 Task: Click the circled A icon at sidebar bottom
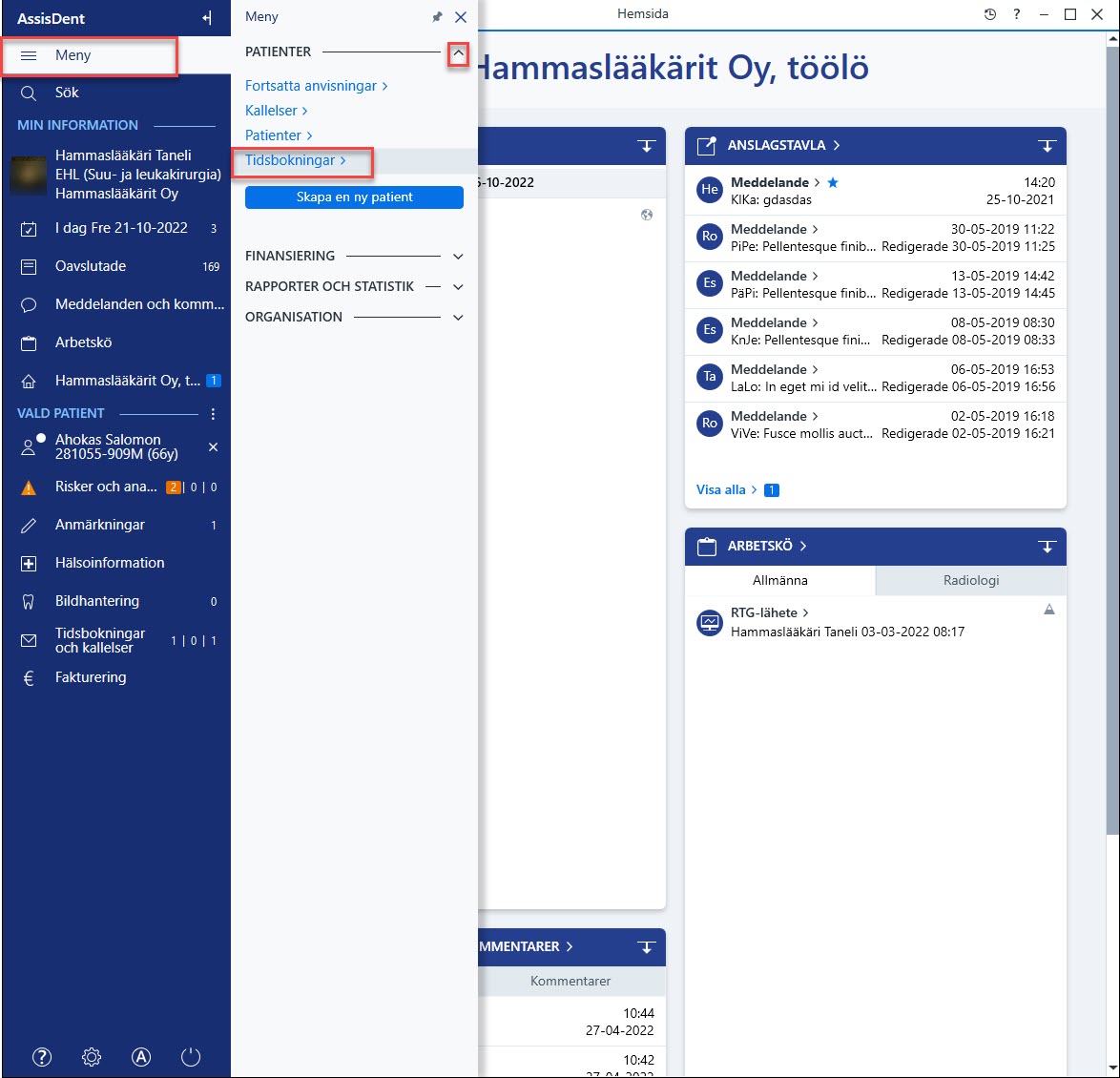141,1057
